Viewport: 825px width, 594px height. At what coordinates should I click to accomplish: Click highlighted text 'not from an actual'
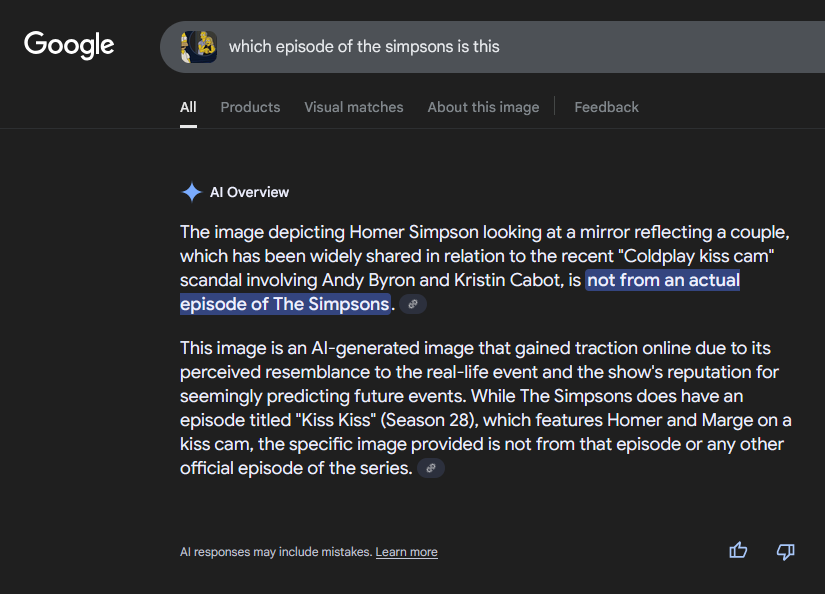click(x=663, y=280)
